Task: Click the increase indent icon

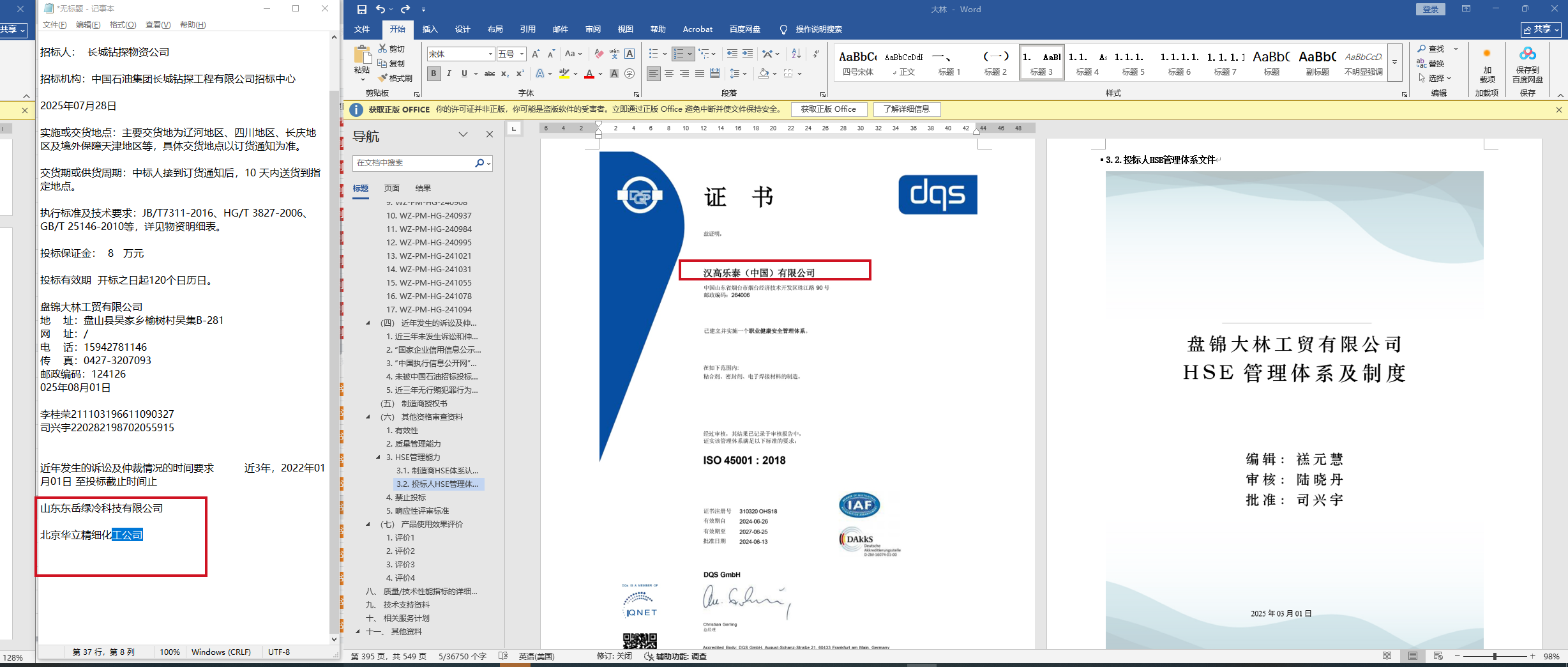Action: (747, 54)
